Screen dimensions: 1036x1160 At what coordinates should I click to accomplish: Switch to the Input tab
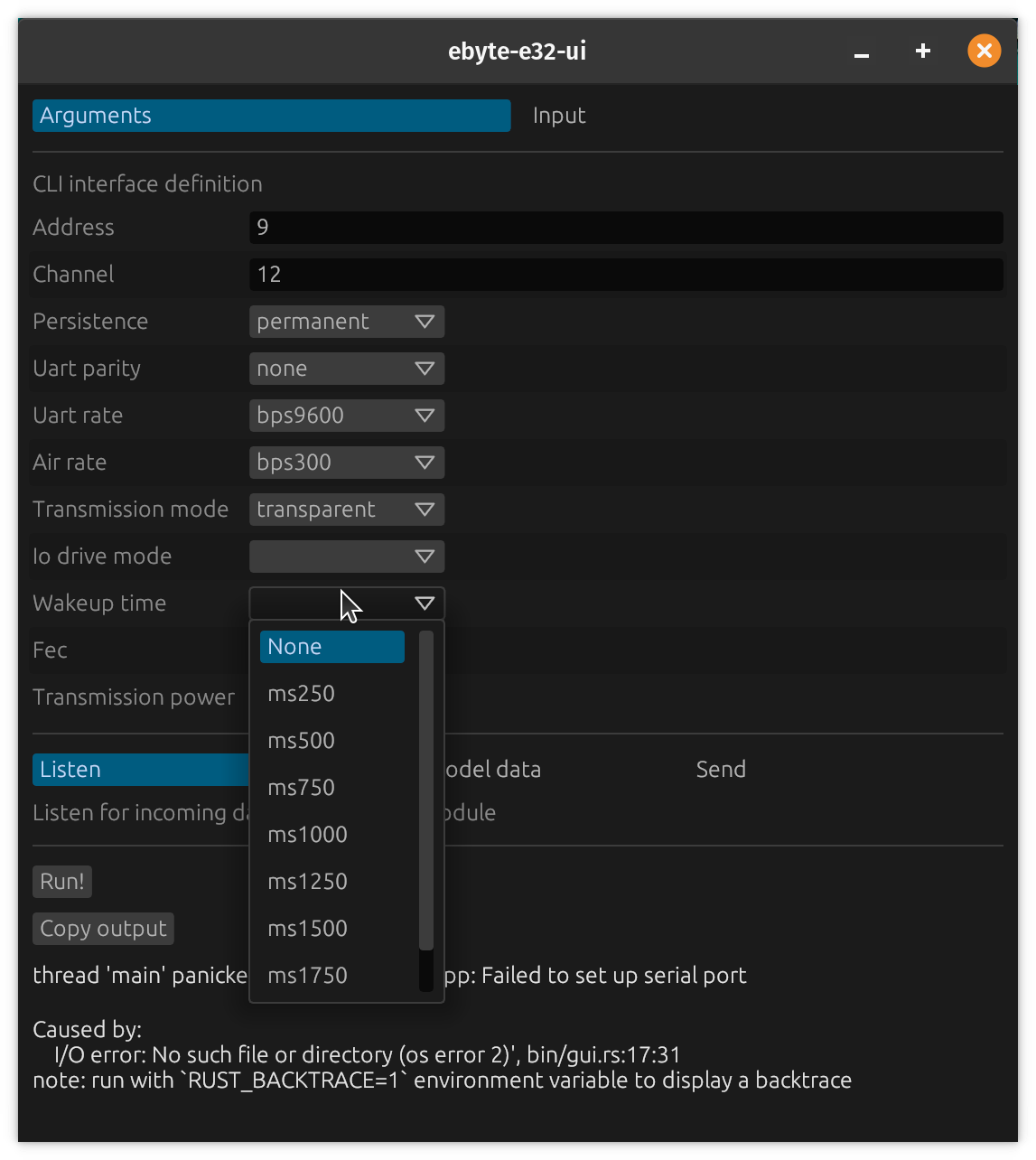[x=559, y=116]
